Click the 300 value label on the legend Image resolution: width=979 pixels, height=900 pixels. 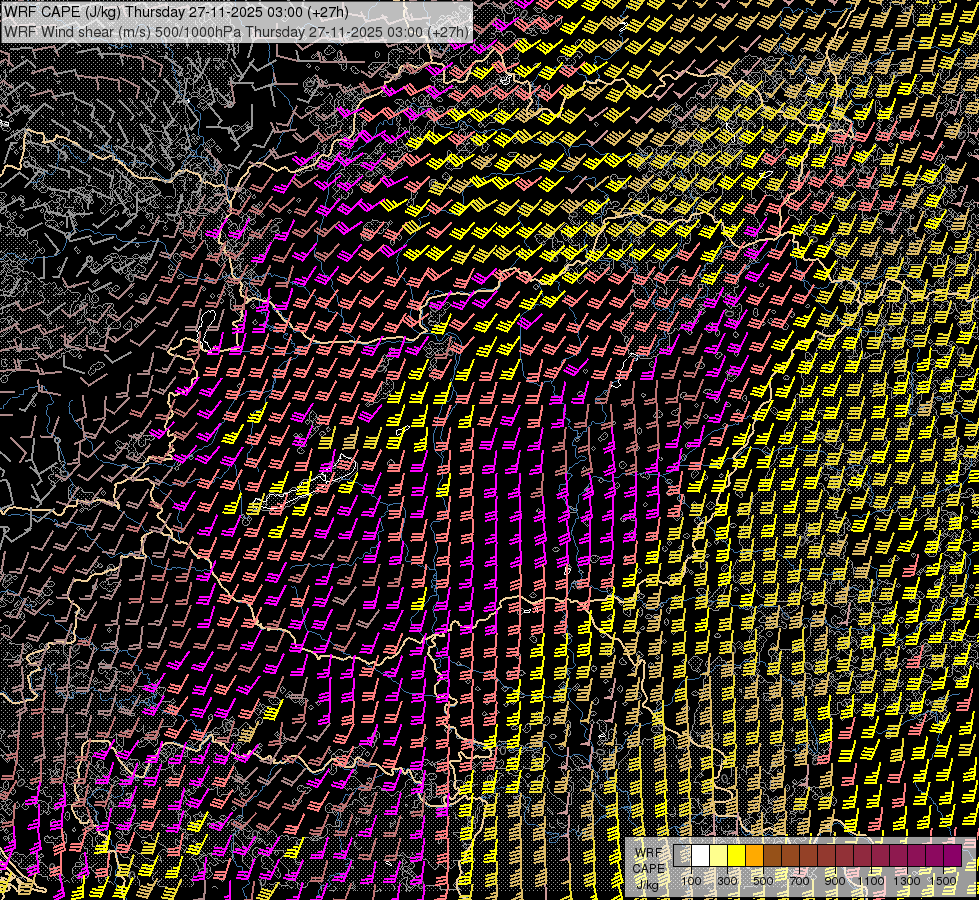click(727, 881)
